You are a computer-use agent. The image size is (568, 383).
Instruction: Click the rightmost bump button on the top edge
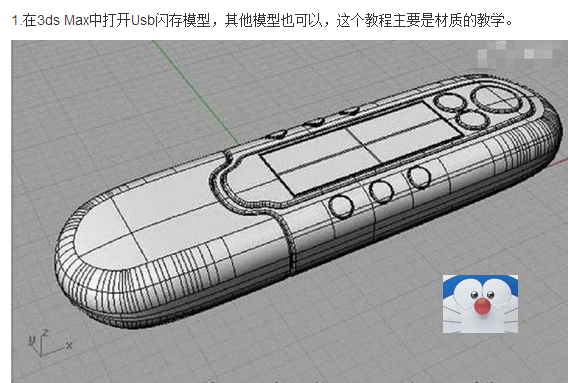coord(350,111)
